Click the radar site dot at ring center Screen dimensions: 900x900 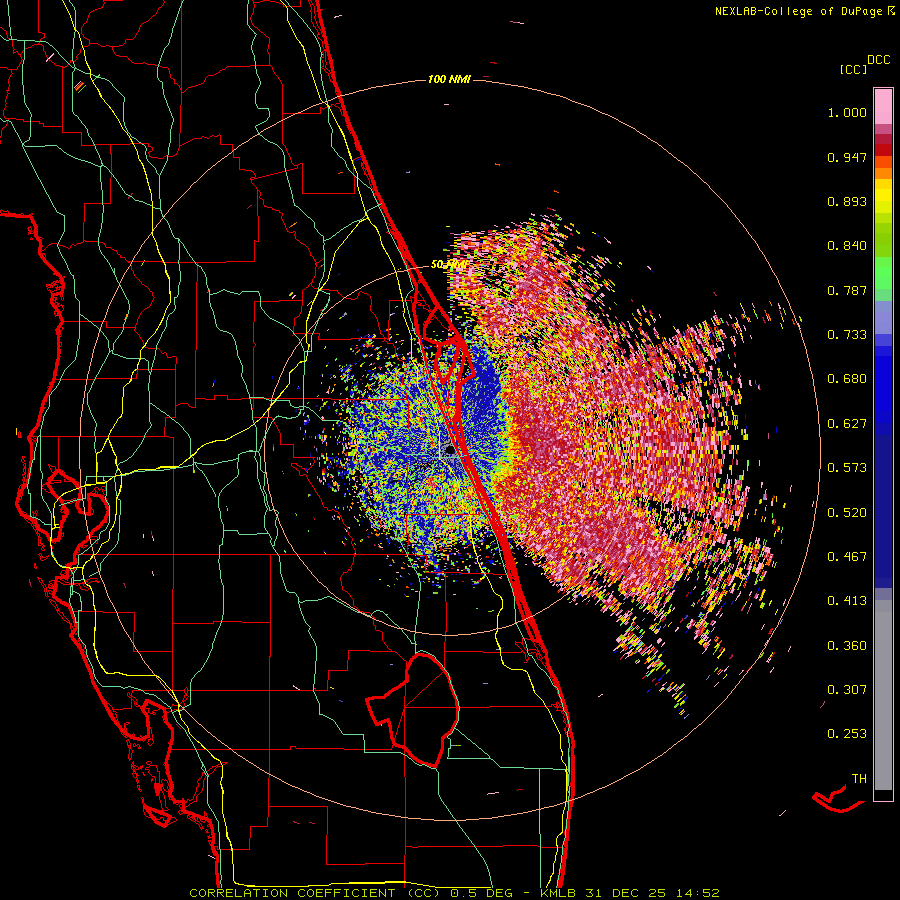450,451
